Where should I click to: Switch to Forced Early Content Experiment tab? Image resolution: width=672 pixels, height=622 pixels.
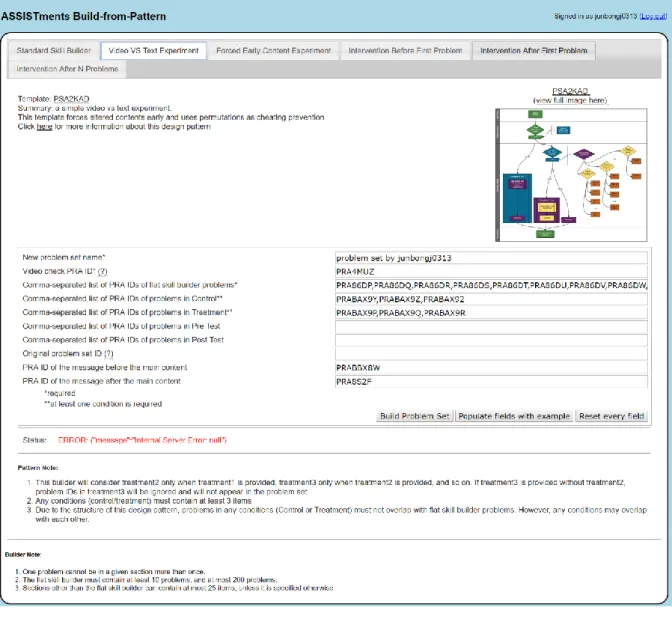pos(273,51)
